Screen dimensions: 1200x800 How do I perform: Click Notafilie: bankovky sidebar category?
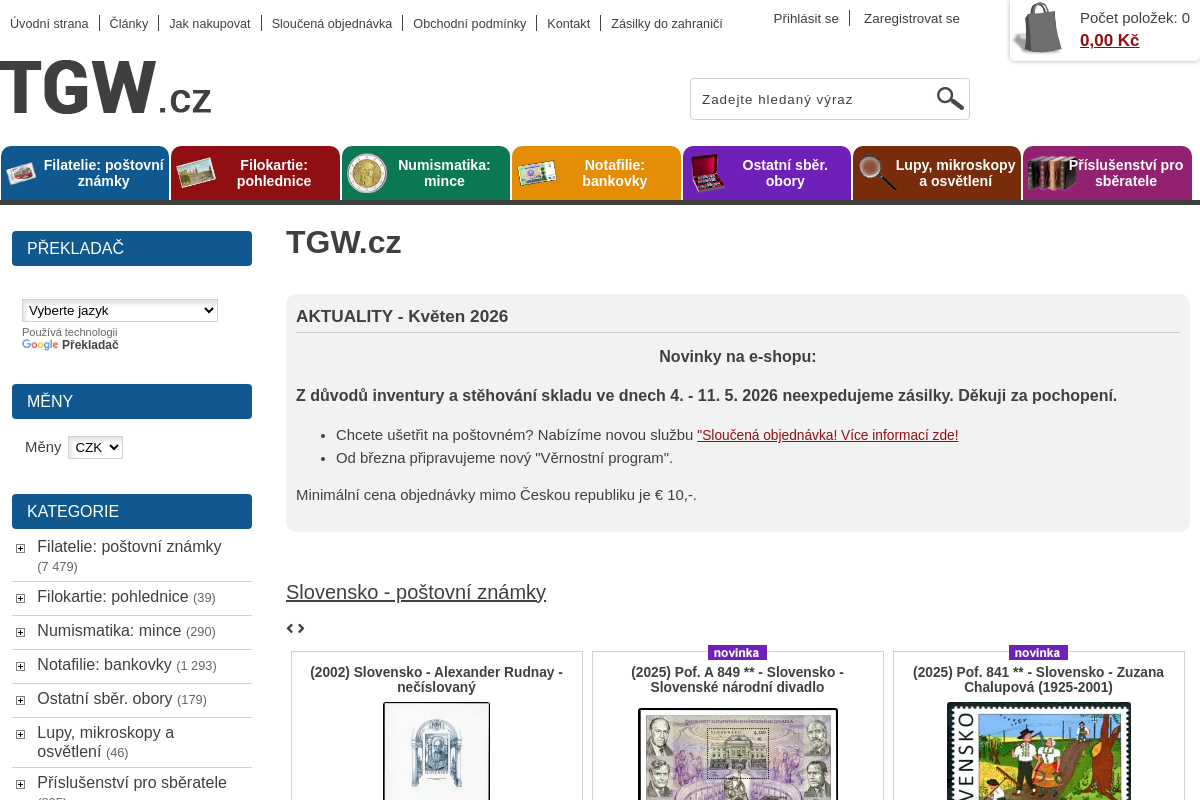tap(104, 665)
